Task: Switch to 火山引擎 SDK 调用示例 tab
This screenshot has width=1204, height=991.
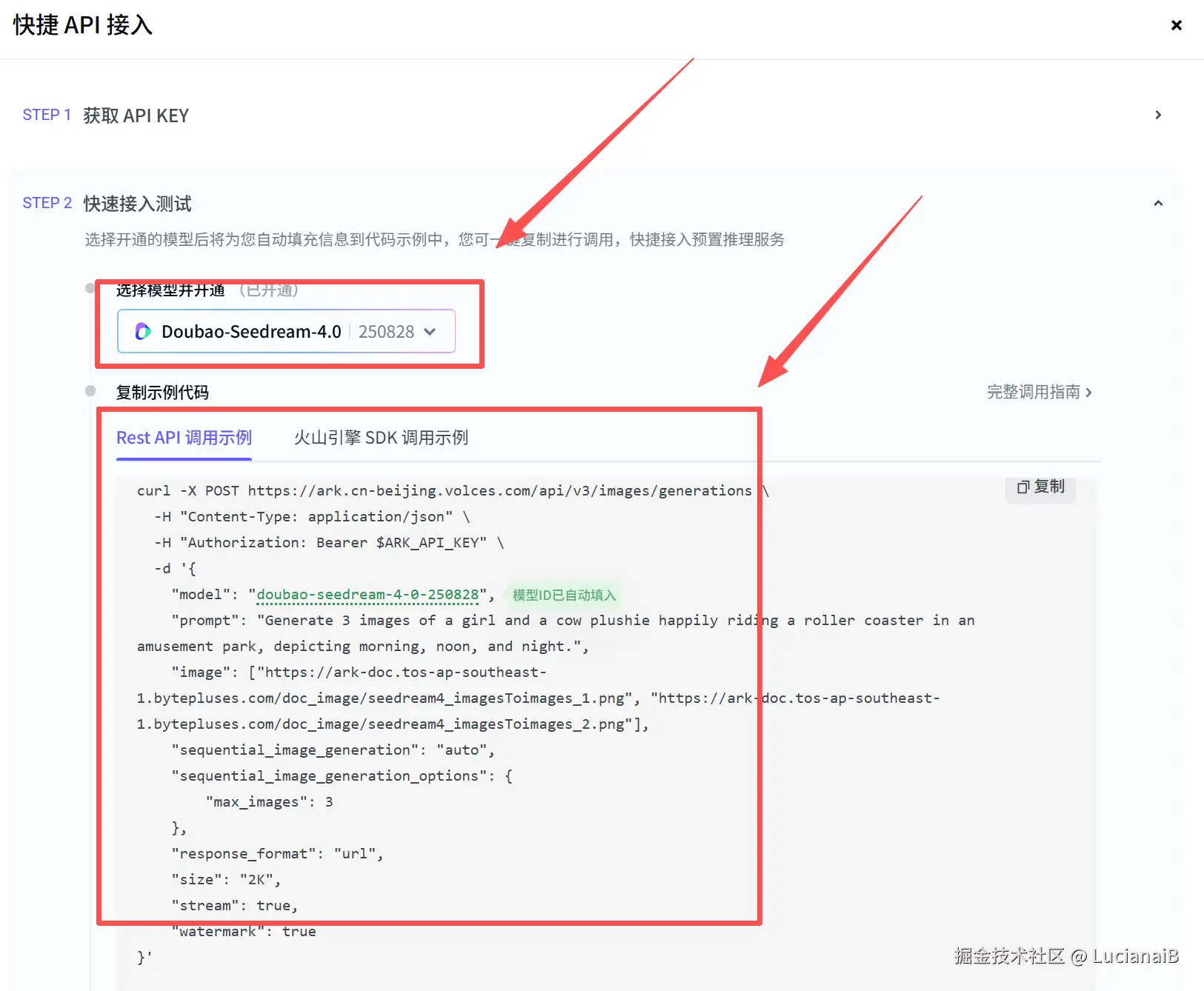Action: pos(381,438)
